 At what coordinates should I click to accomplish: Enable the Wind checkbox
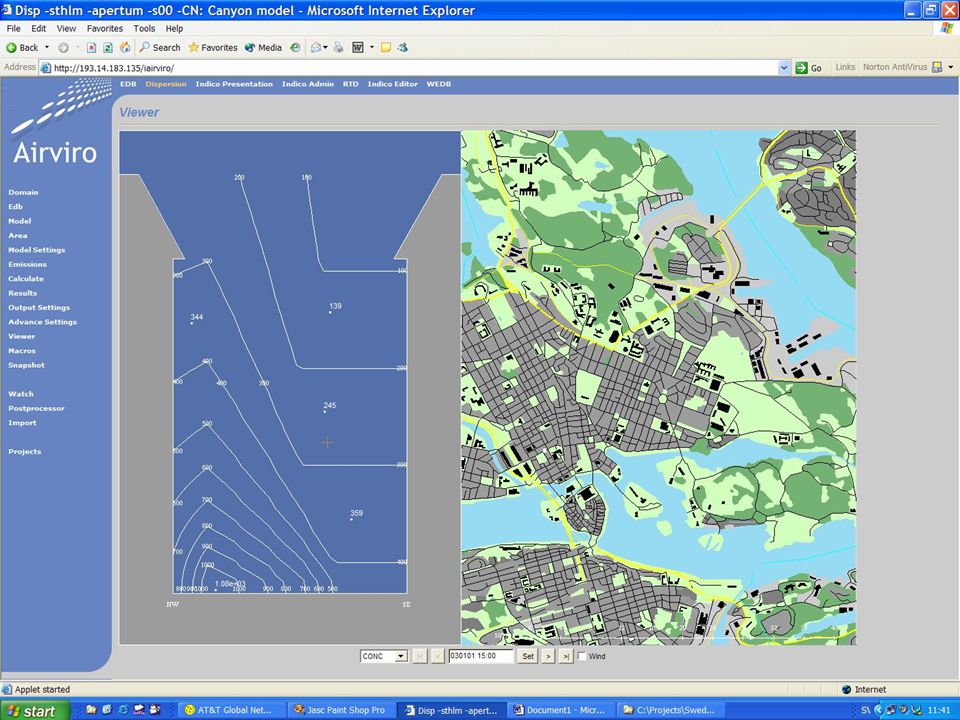[582, 656]
